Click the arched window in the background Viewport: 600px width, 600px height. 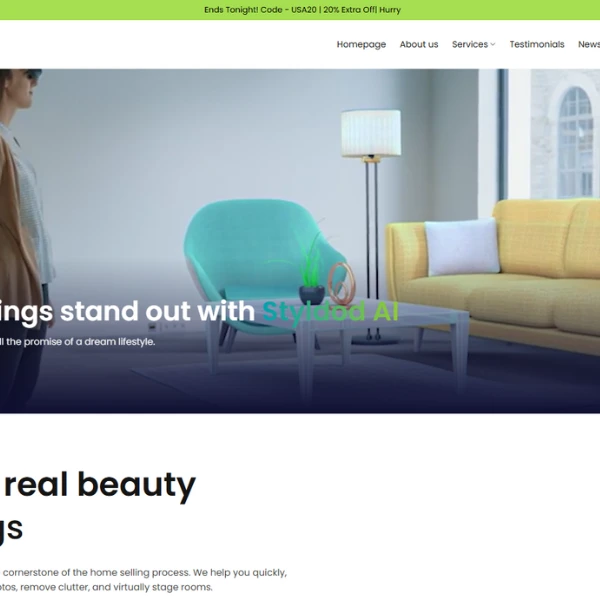pyautogui.click(x=576, y=142)
